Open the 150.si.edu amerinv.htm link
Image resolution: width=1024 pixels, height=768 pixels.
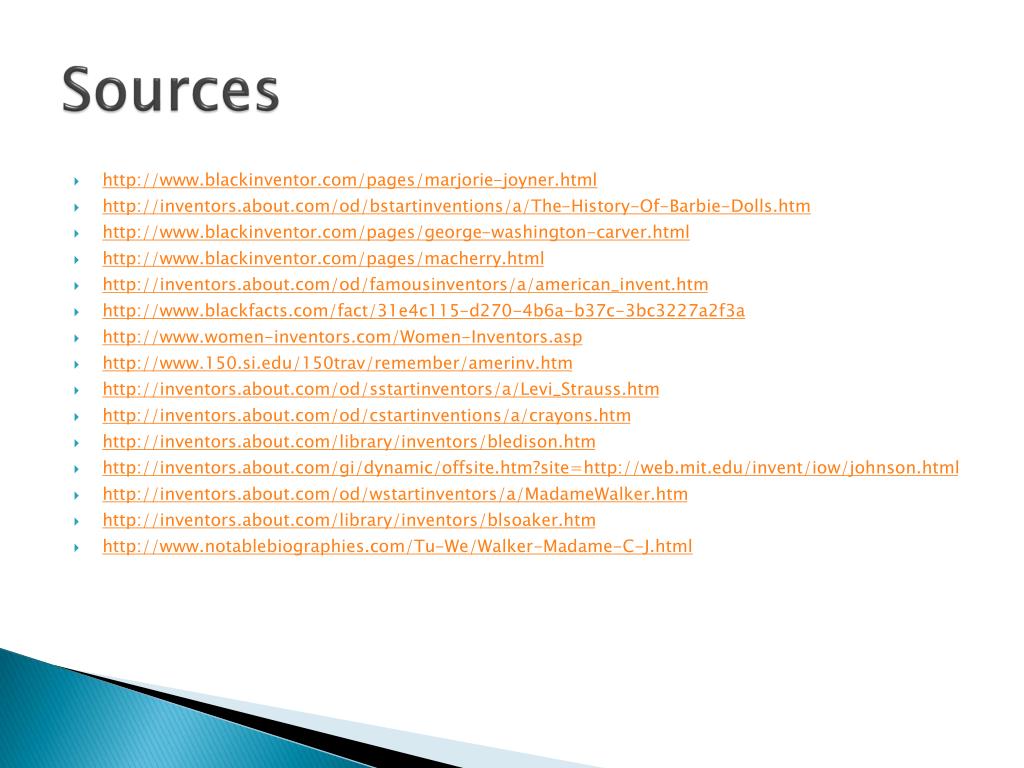[x=337, y=363]
